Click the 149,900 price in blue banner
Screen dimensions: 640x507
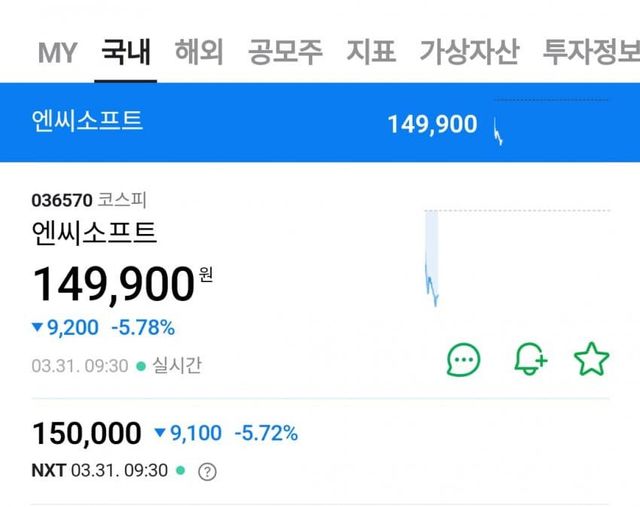tap(432, 125)
